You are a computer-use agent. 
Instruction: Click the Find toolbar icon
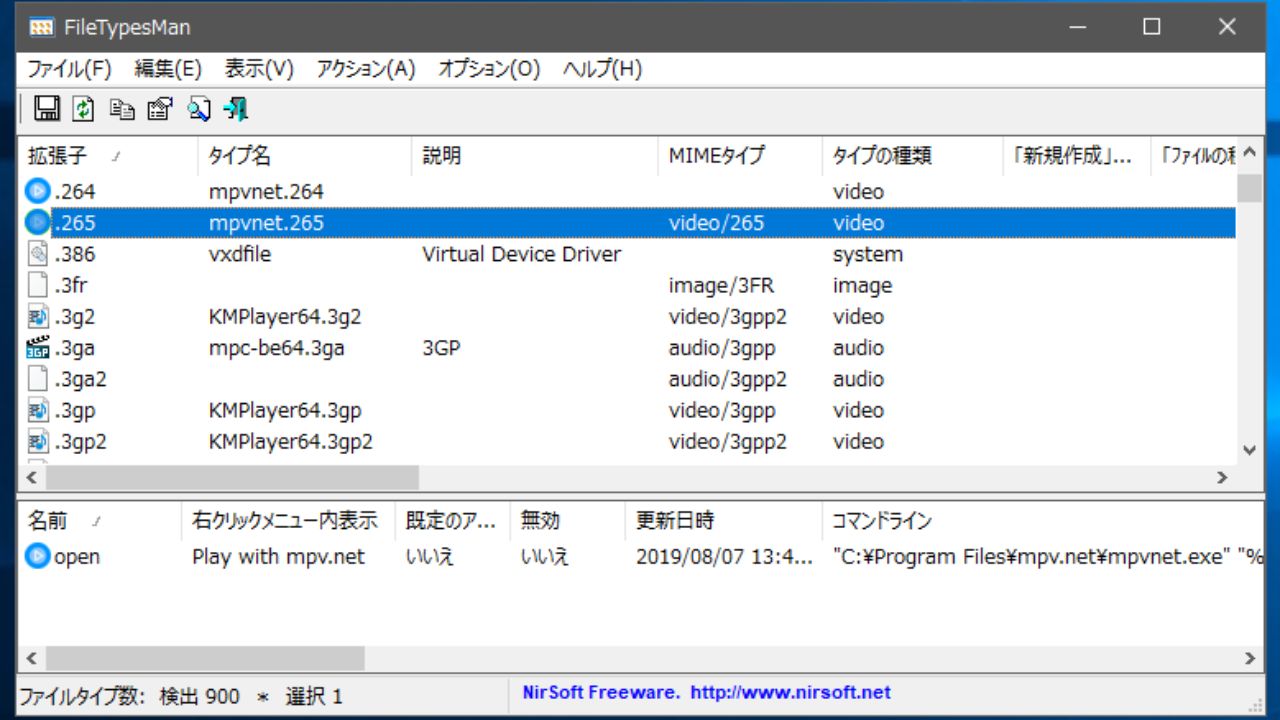pos(198,109)
